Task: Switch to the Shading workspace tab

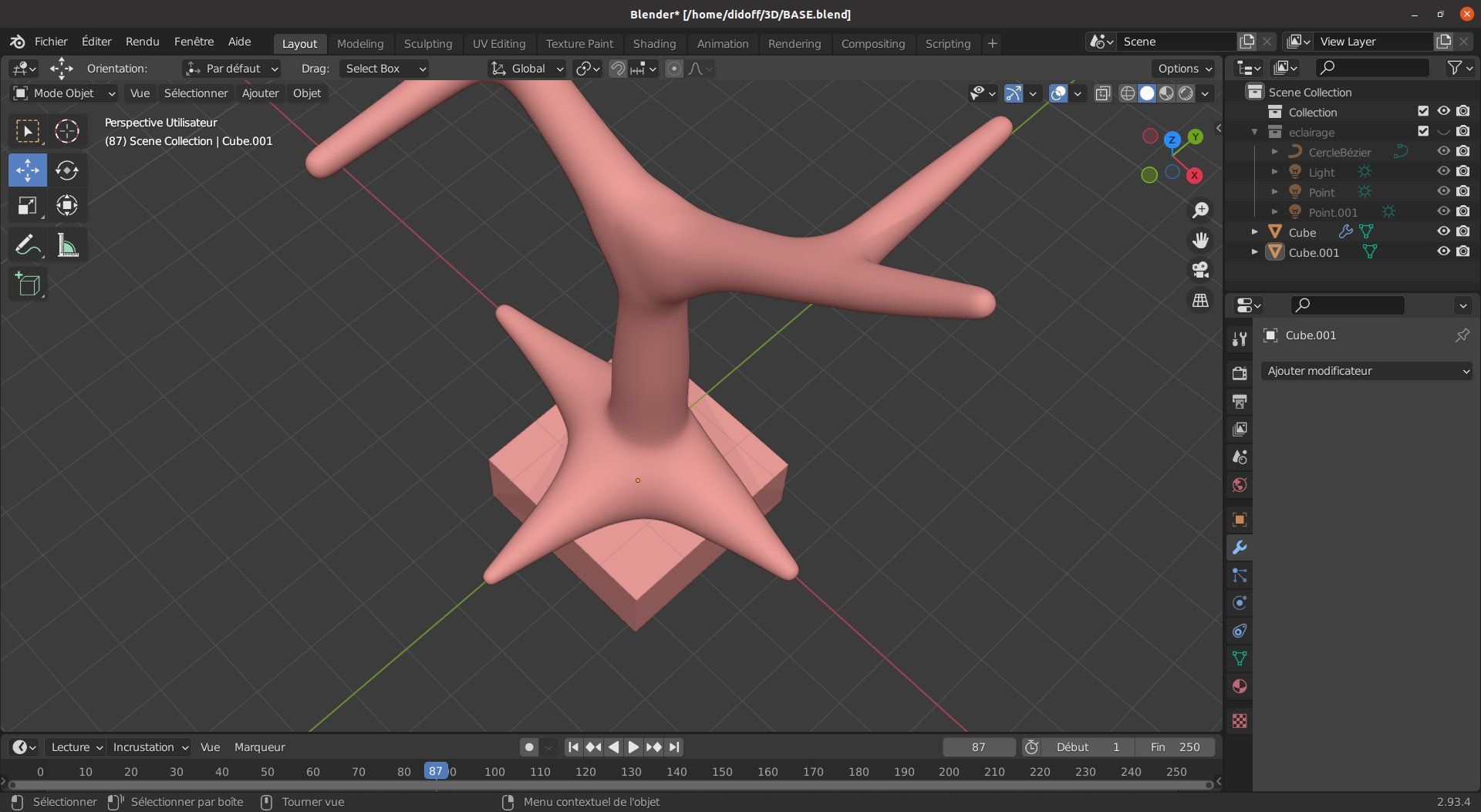Action: click(654, 44)
